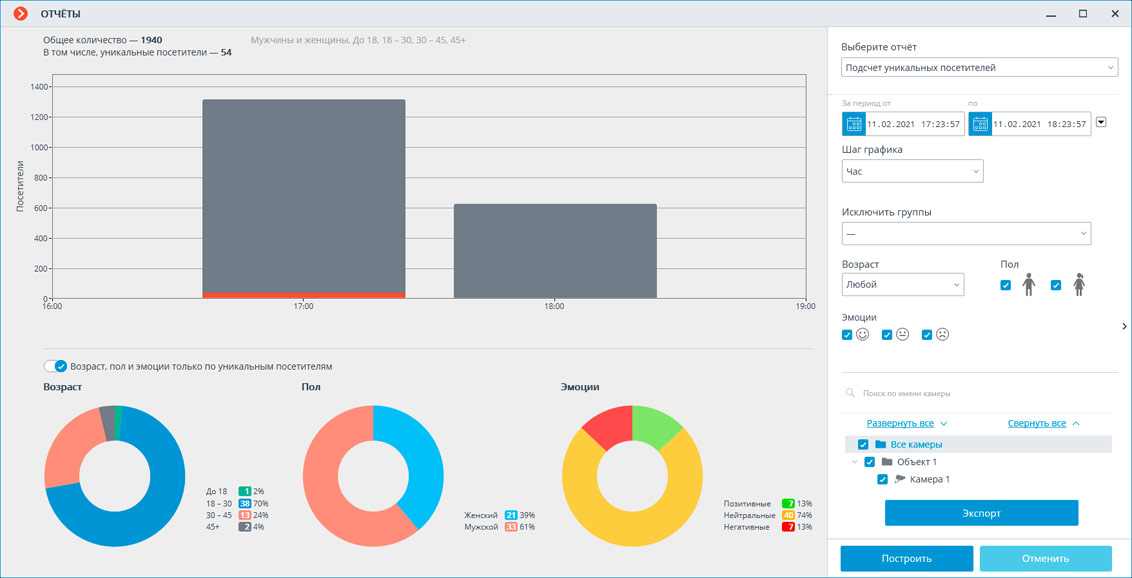Toggle unique visitors only switch
Screen dimensions: 1132x578
pos(56,366)
